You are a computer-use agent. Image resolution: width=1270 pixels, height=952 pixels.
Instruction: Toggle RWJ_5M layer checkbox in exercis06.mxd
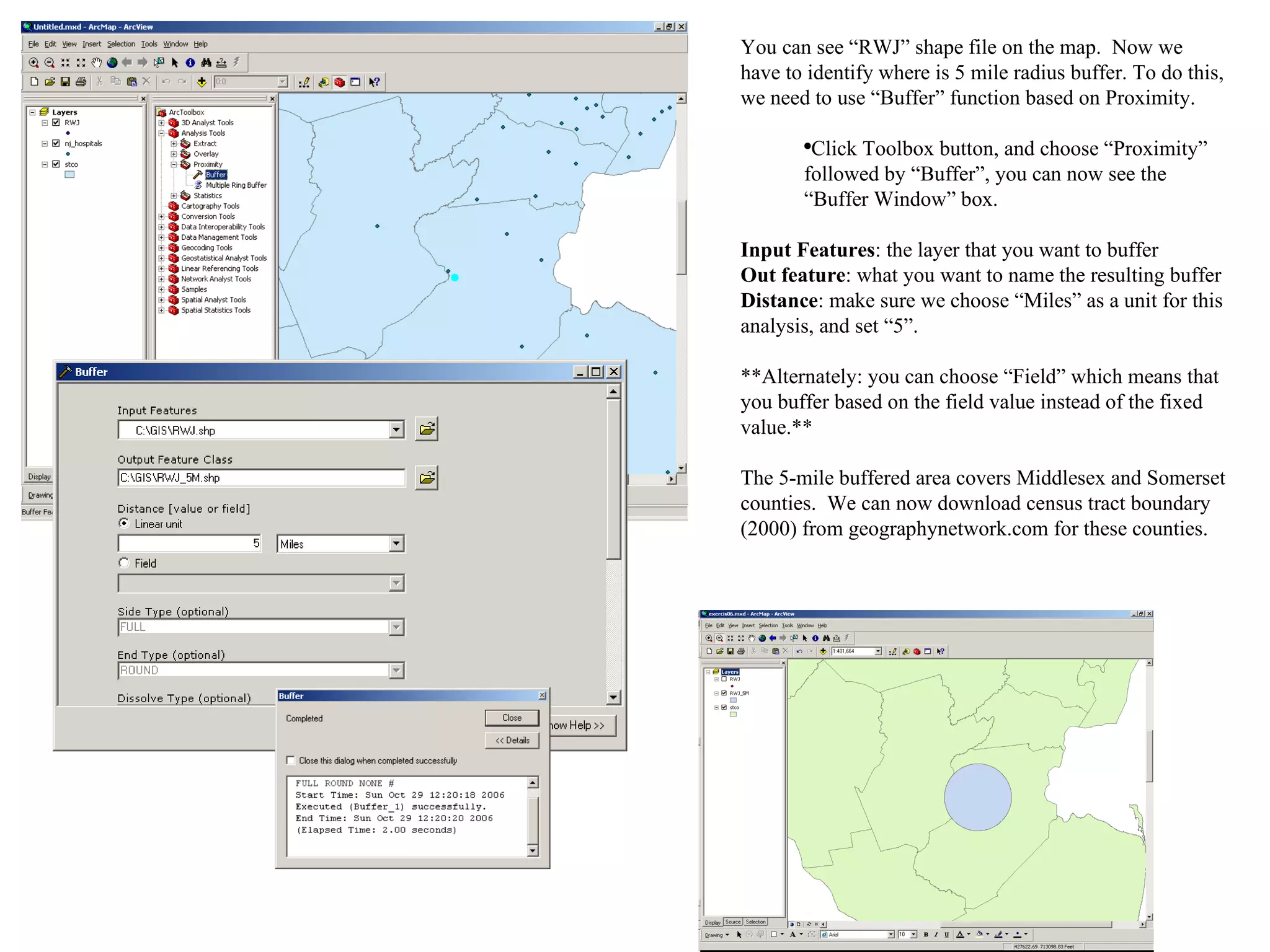click(724, 693)
